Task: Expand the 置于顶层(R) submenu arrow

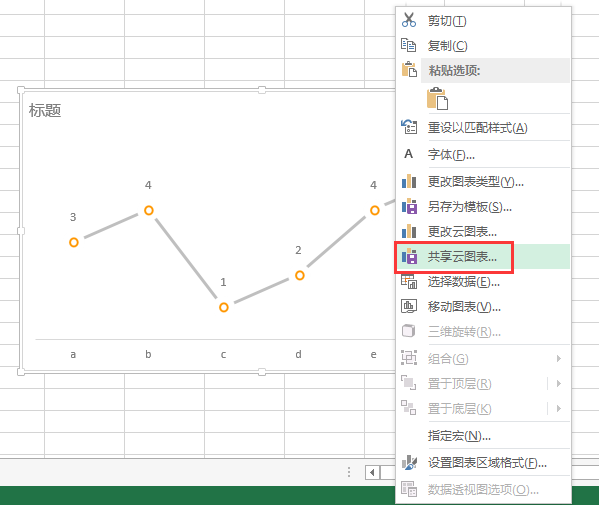Action: 559,383
